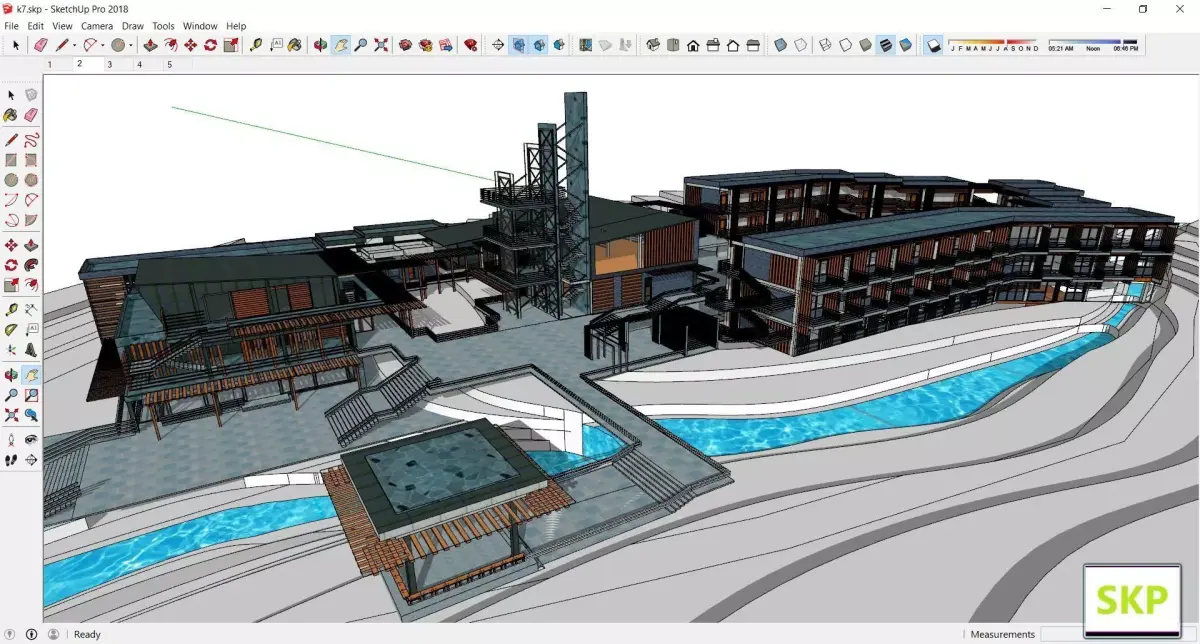The height and width of the screenshot is (644, 1200).
Task: Select the Freehand tool in left toolbar
Action: [x=31, y=141]
